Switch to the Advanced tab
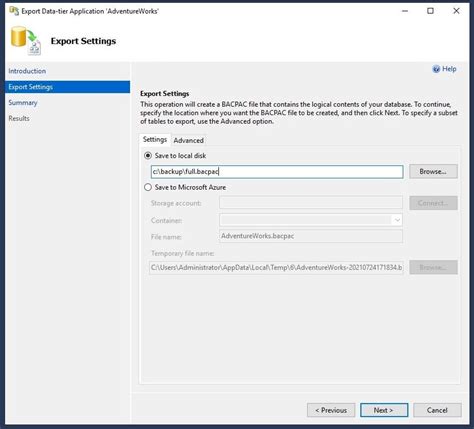This screenshot has height=429, width=474. [x=188, y=140]
